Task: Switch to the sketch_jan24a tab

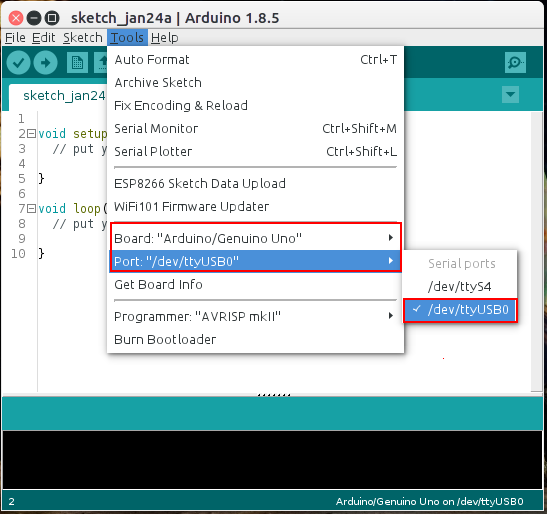Action: coord(58,96)
